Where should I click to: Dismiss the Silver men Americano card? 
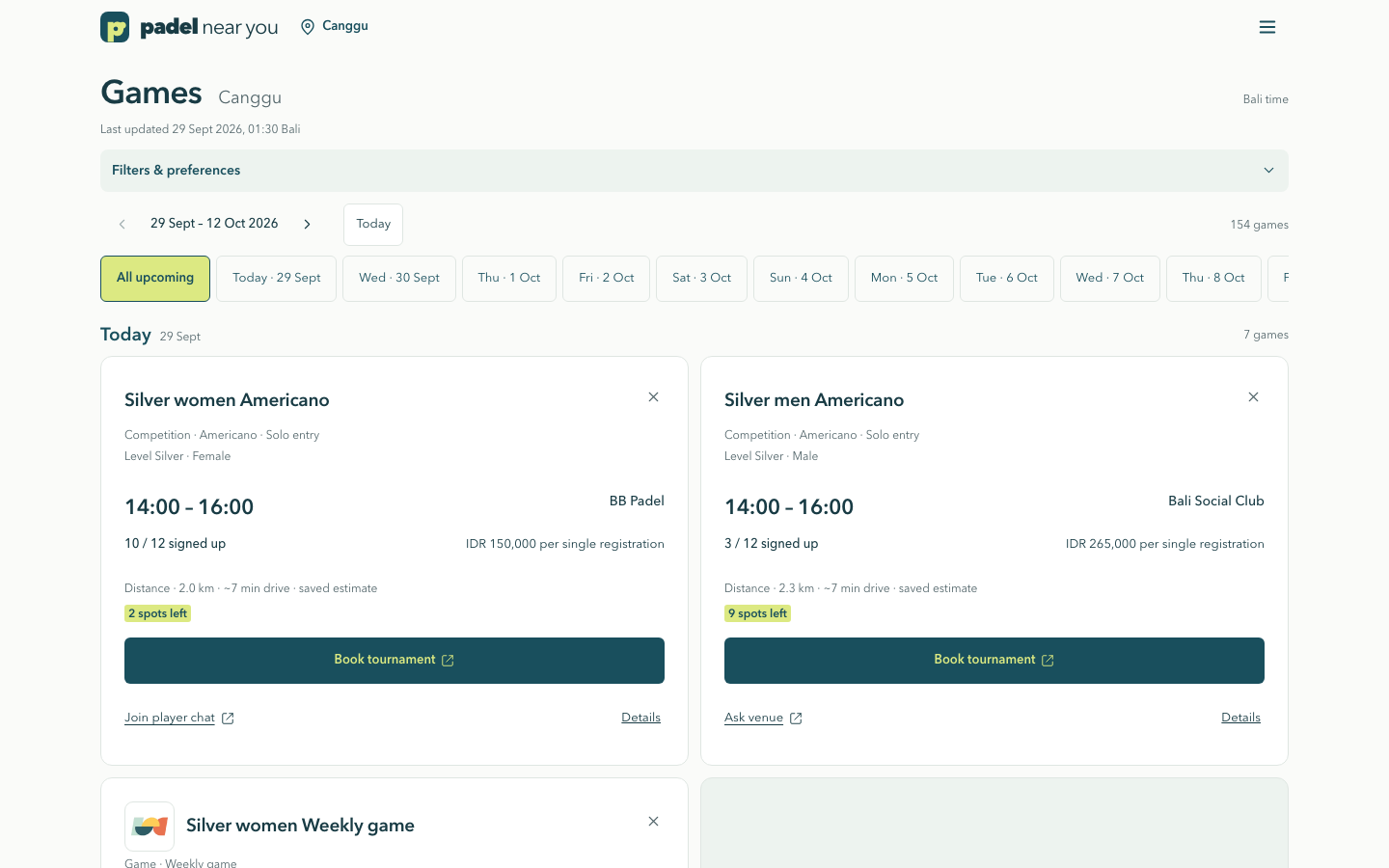[1253, 397]
